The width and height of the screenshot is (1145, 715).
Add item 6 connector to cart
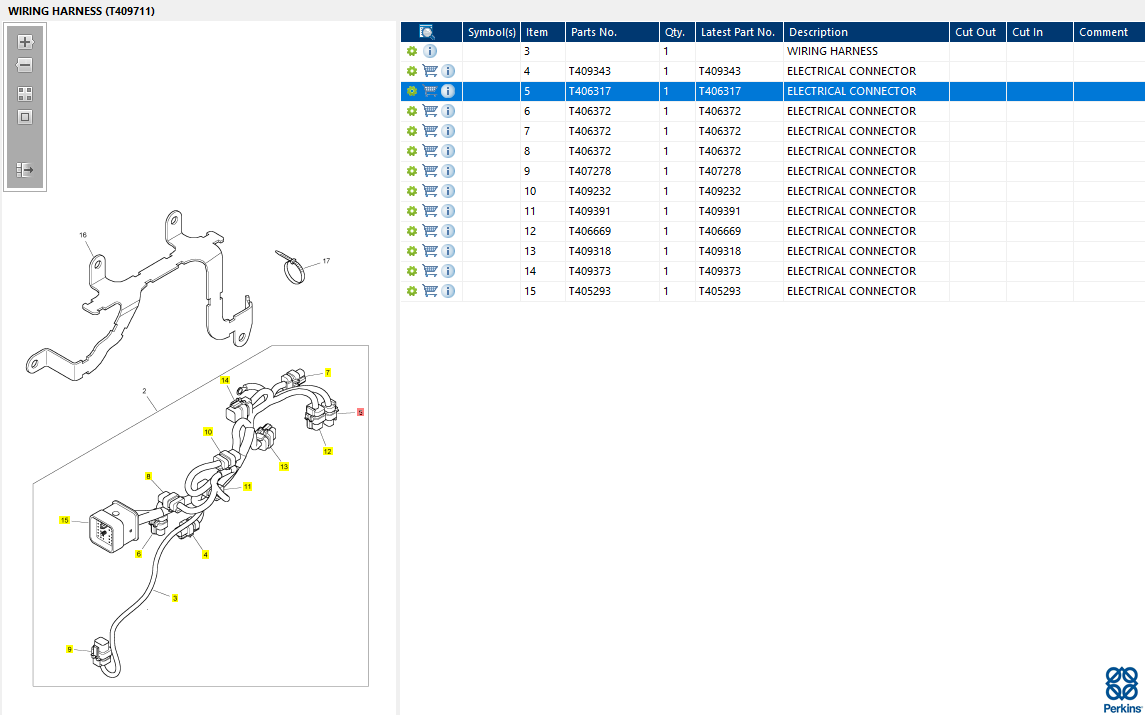430,111
